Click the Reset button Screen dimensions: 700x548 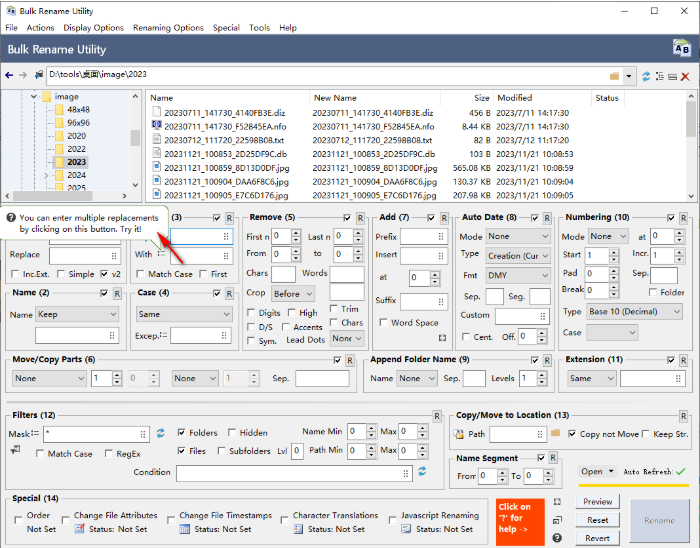pos(597,520)
